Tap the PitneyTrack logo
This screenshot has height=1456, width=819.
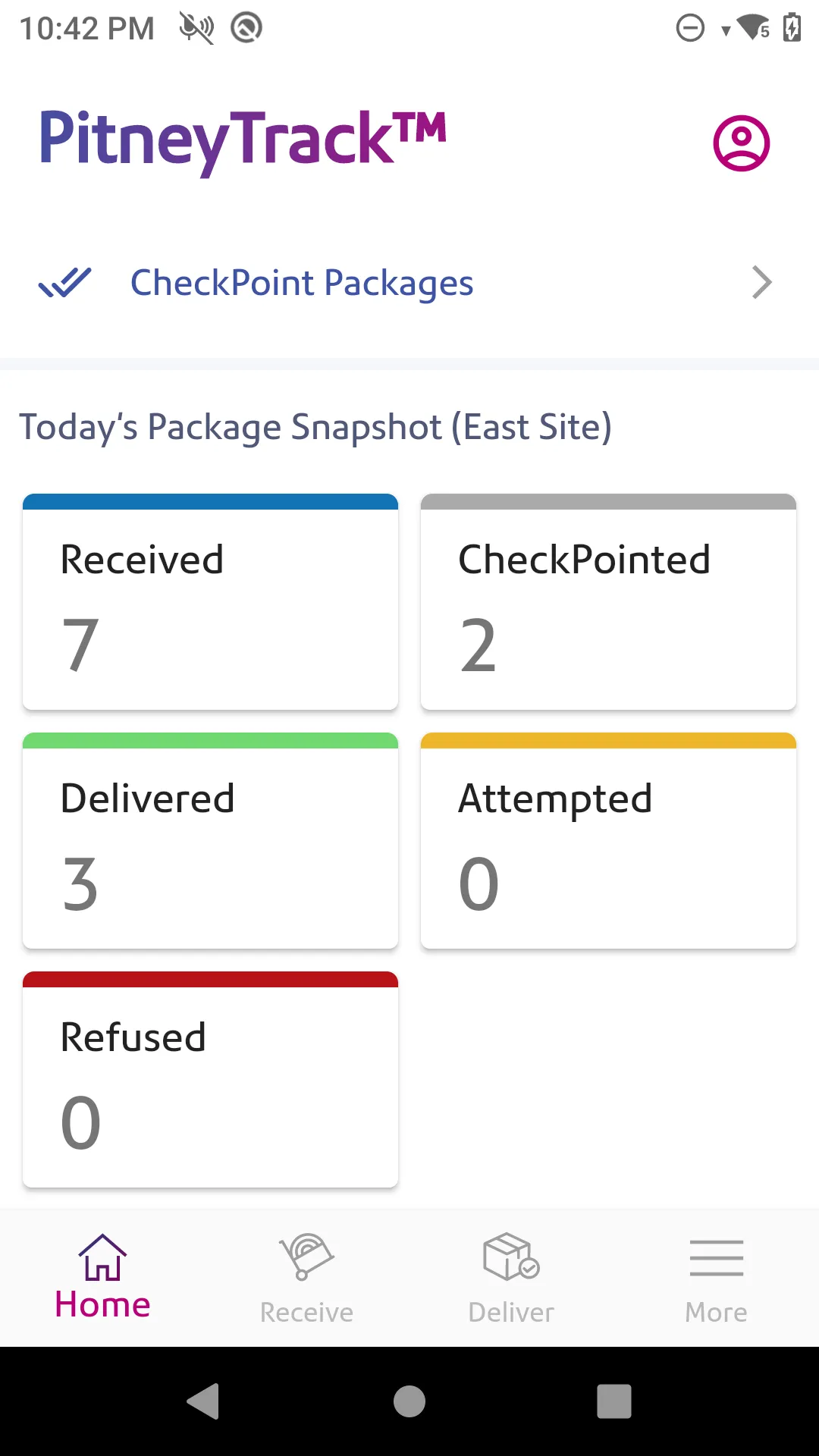click(243, 140)
